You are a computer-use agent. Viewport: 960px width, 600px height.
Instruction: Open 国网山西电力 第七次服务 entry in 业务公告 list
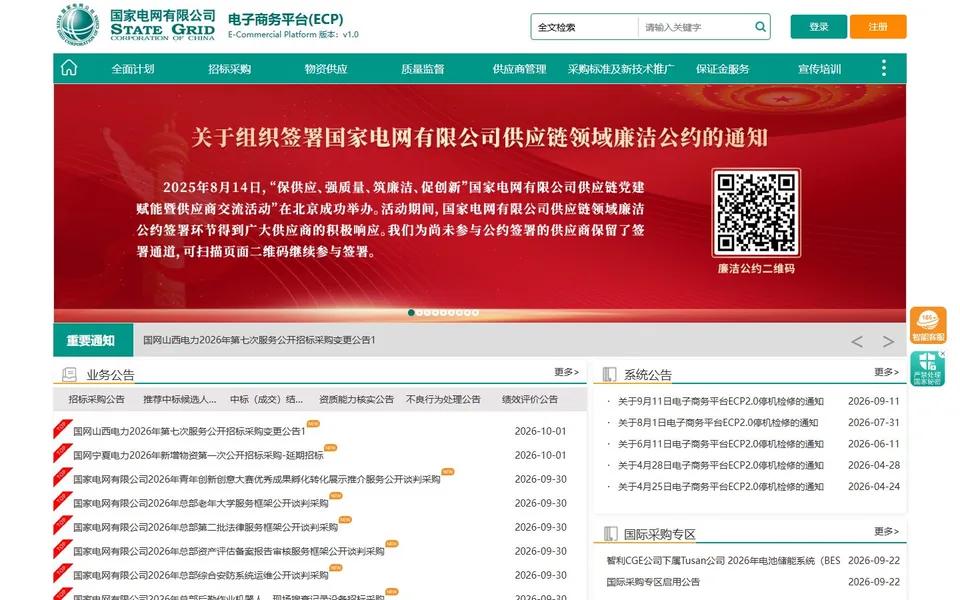(x=189, y=431)
